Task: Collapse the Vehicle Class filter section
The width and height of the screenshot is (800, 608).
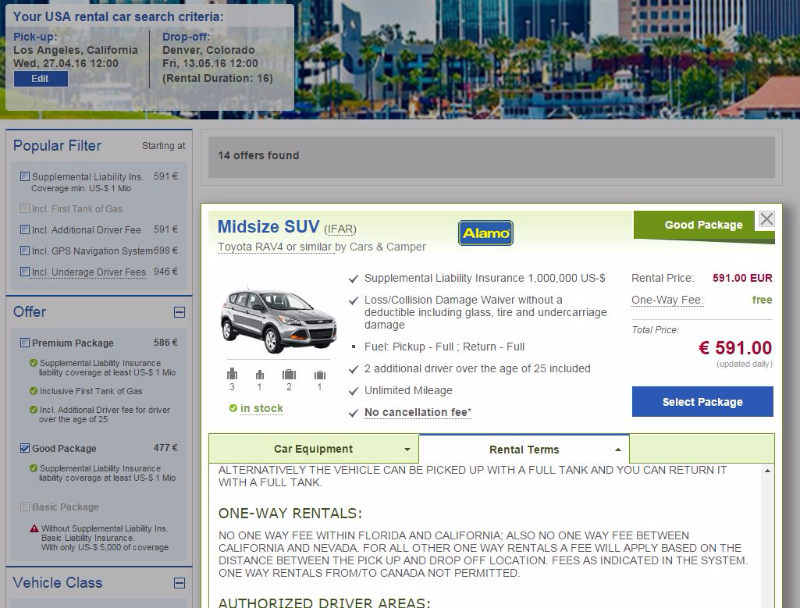Action: pos(179,583)
